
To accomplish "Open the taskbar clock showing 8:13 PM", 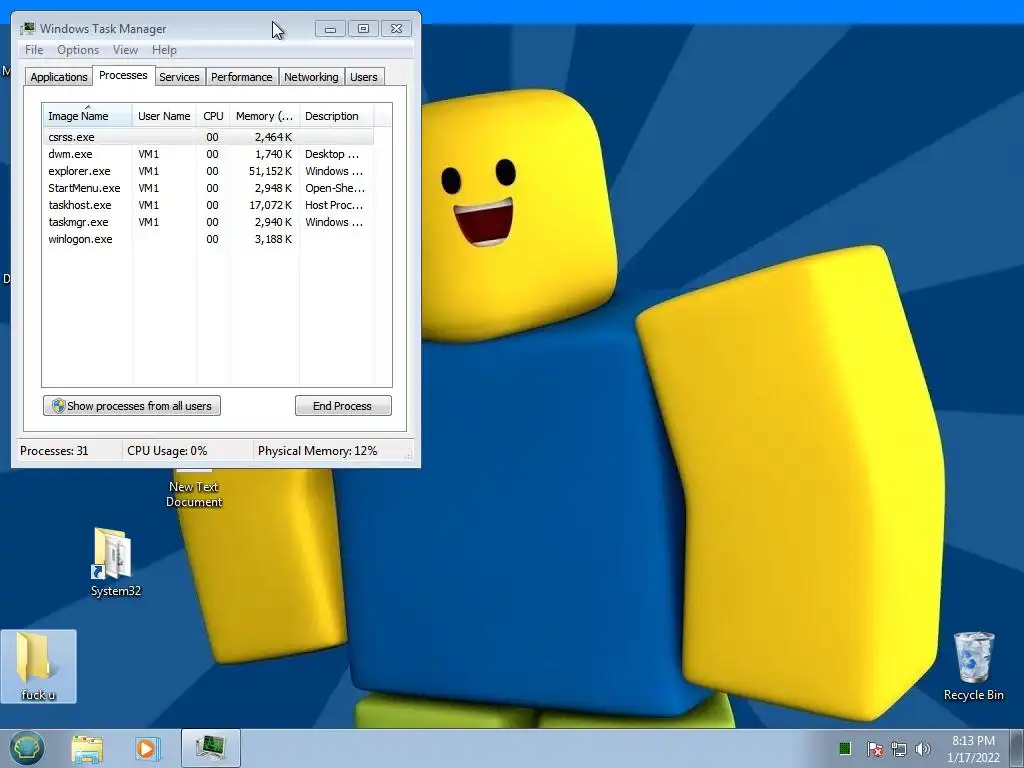I will (x=973, y=748).
